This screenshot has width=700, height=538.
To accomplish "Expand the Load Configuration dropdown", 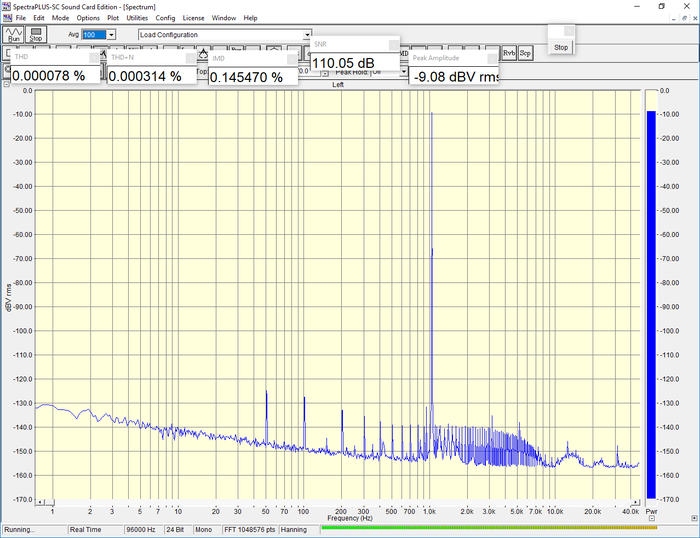I will [307, 35].
